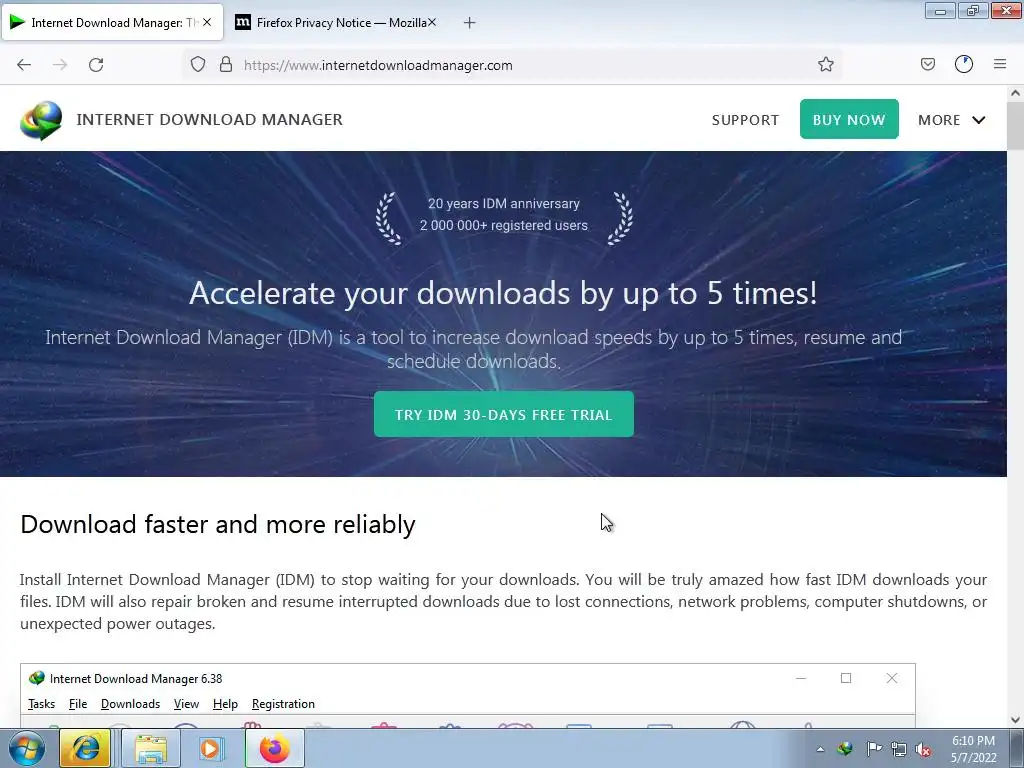Click the BUY NOW button

[x=849, y=120]
